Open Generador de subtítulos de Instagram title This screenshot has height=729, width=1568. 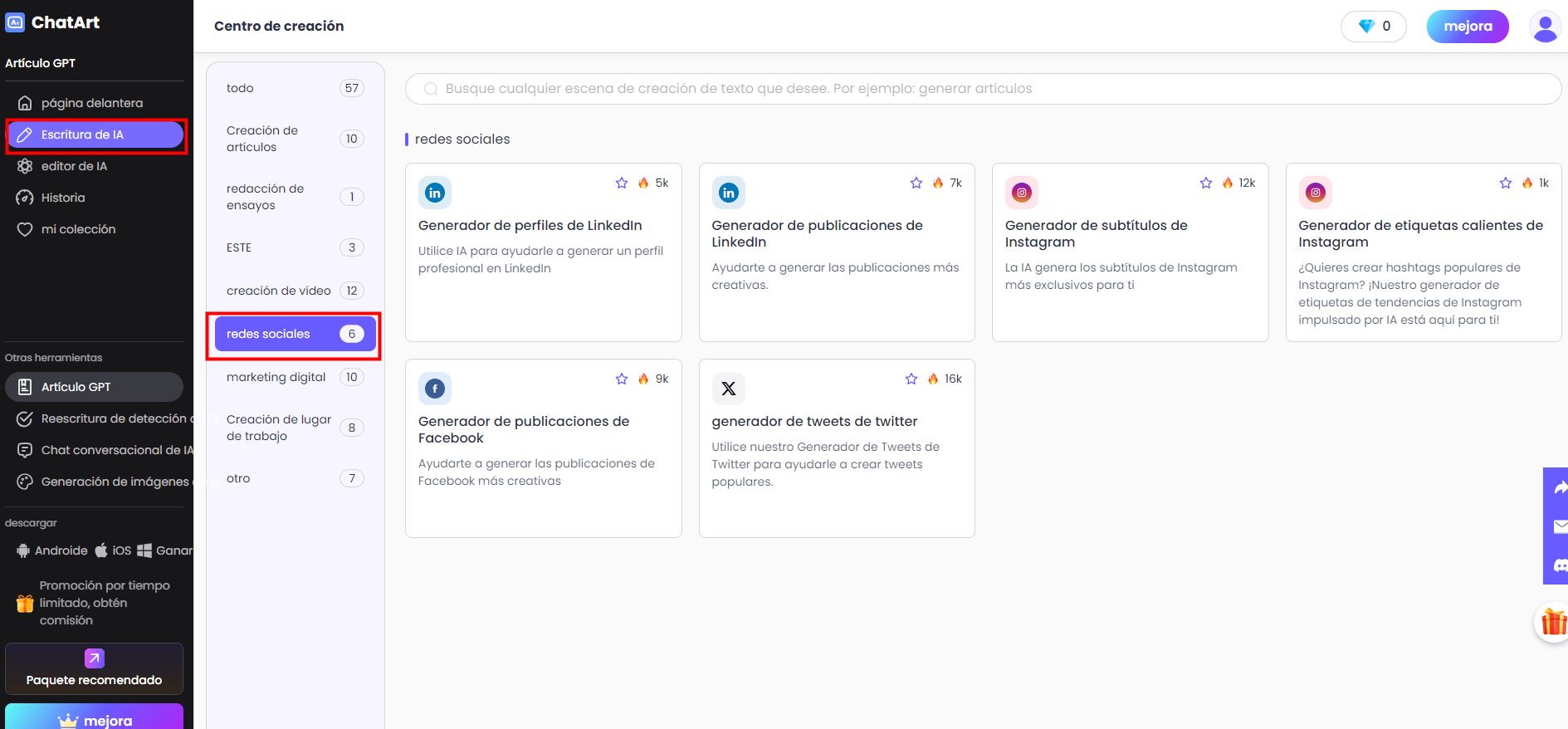point(1096,233)
